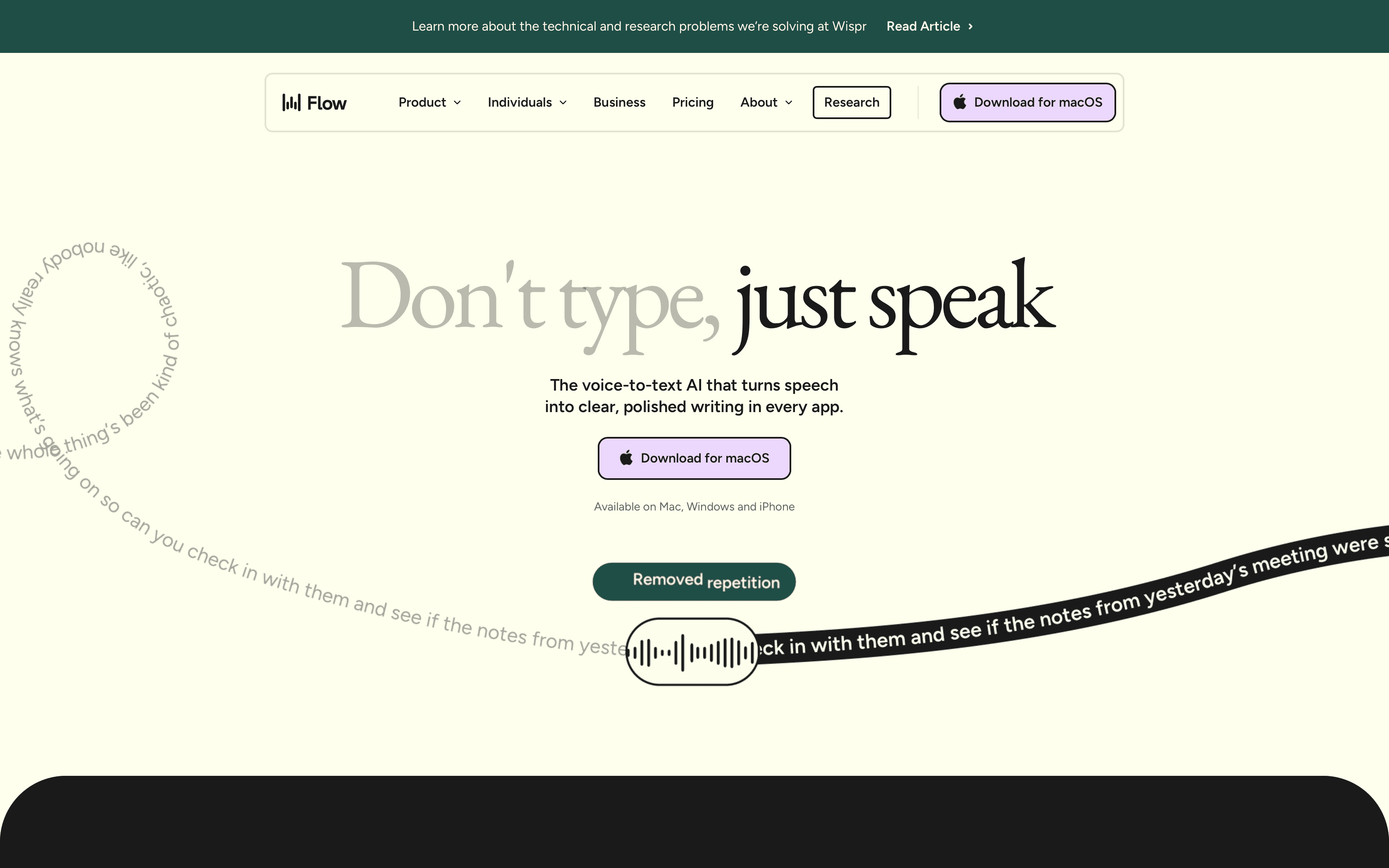Viewport: 1389px width, 868px height.
Task: Open the Read Article link in banner
Action: point(929,26)
